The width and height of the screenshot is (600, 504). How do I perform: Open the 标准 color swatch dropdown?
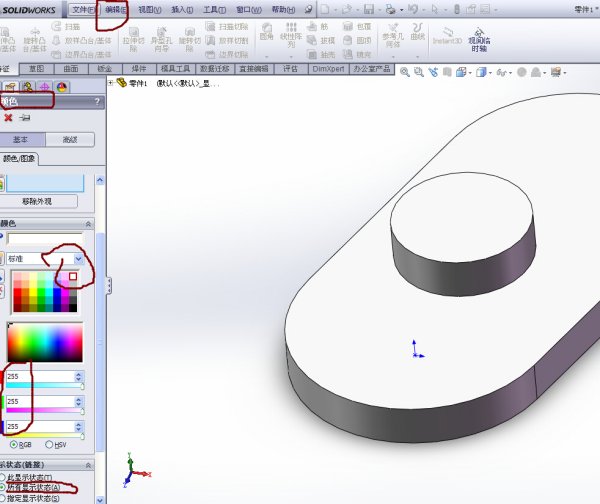click(x=77, y=258)
